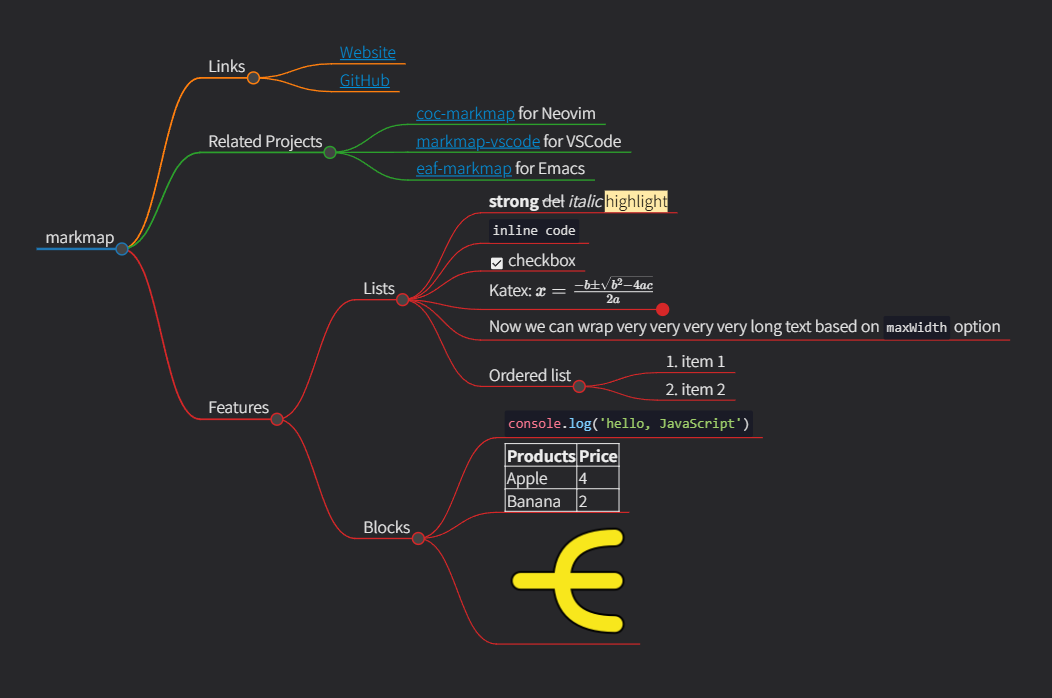This screenshot has width=1052, height=698.
Task: Select the console.log code block
Action: [x=629, y=423]
